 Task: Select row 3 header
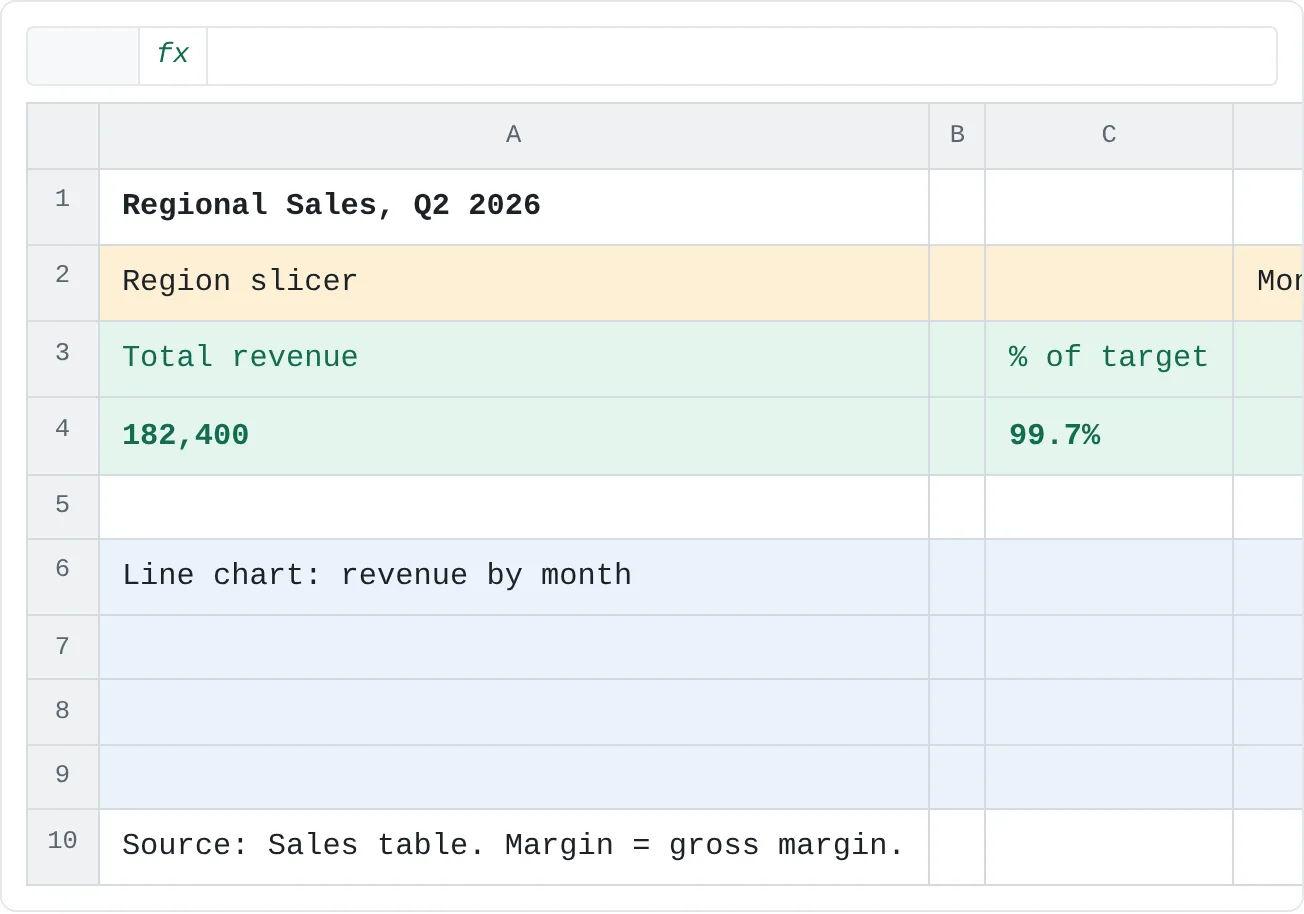coord(63,359)
